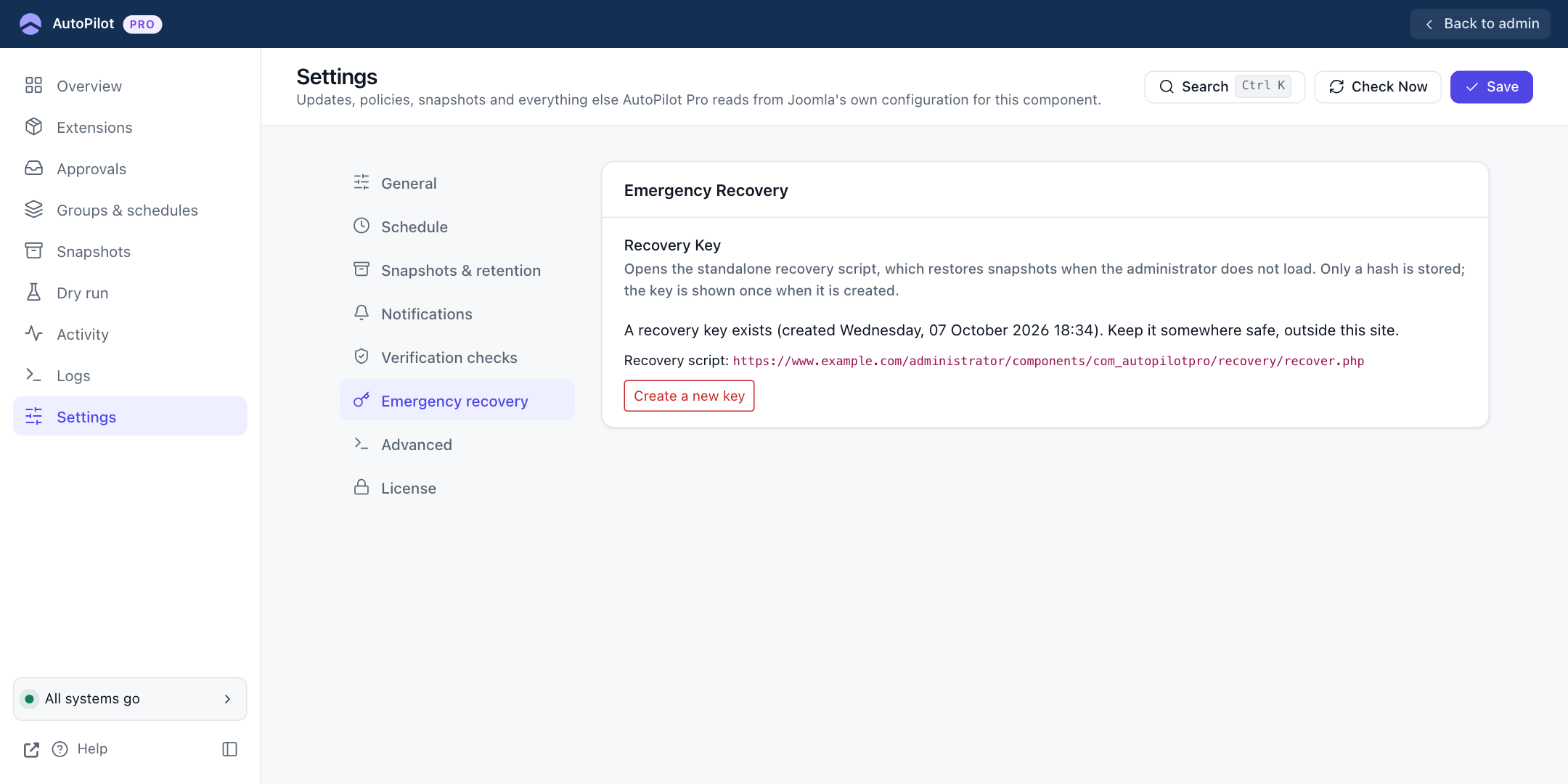Viewport: 1568px width, 784px height.
Task: Click the License lock icon
Action: pos(362,487)
